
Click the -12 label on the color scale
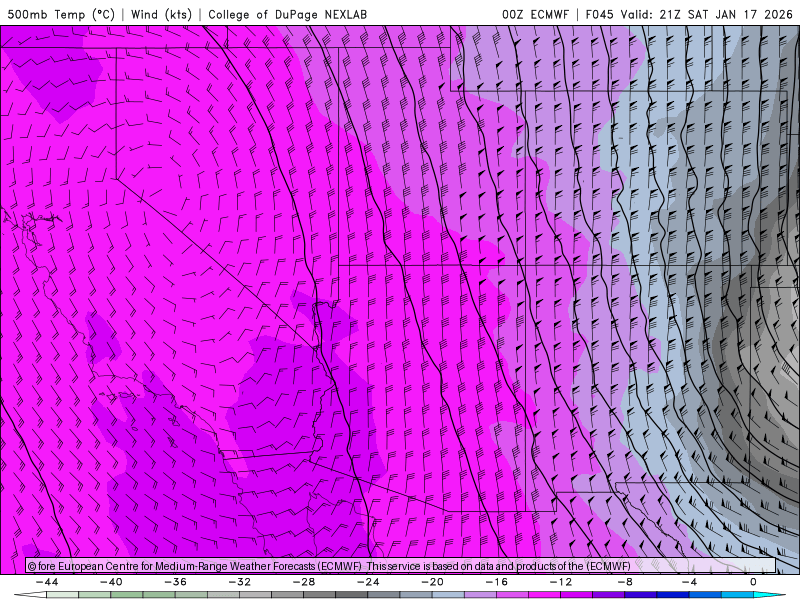click(561, 582)
